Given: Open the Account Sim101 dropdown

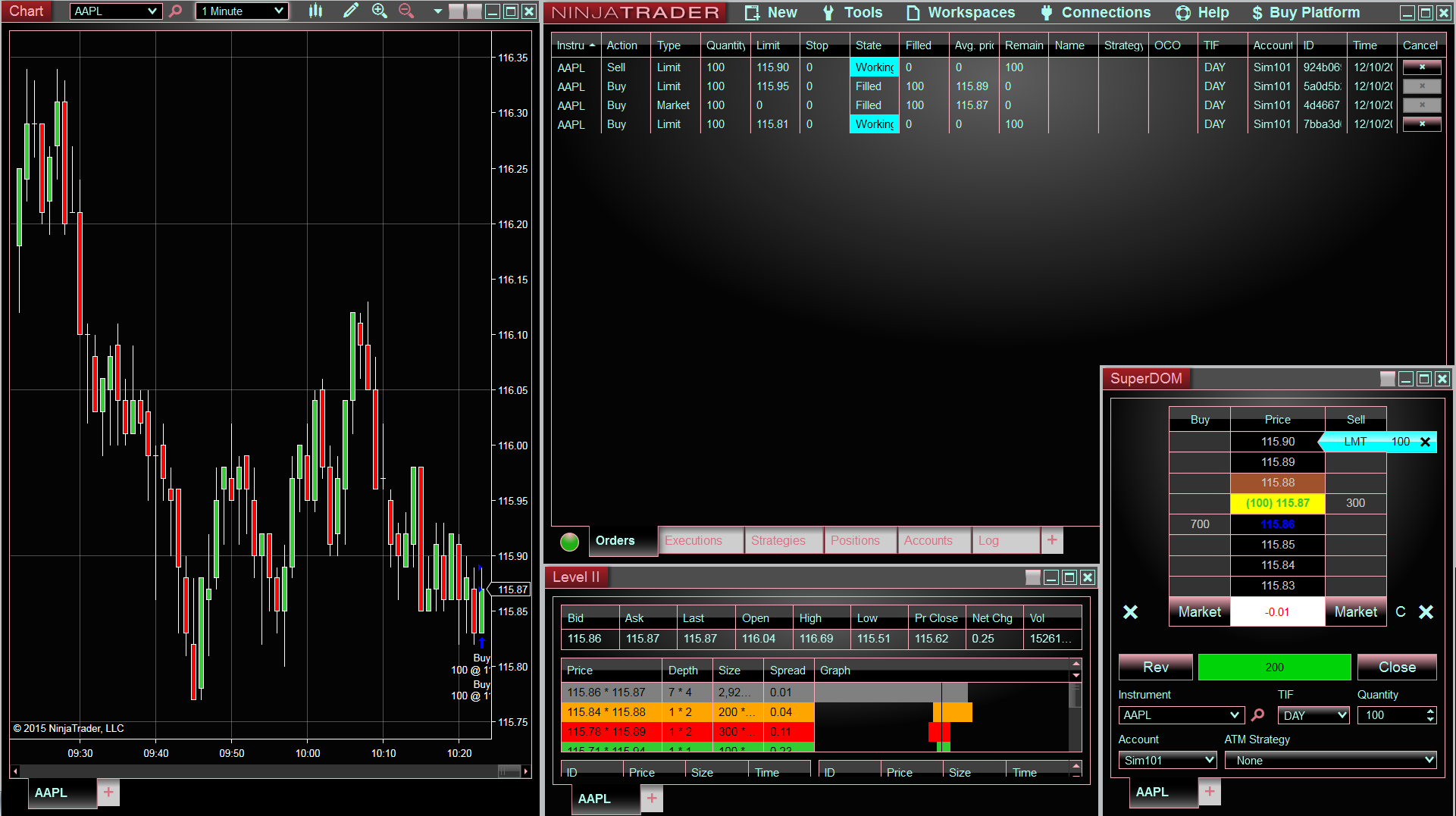Looking at the screenshot, I should tap(1167, 760).
